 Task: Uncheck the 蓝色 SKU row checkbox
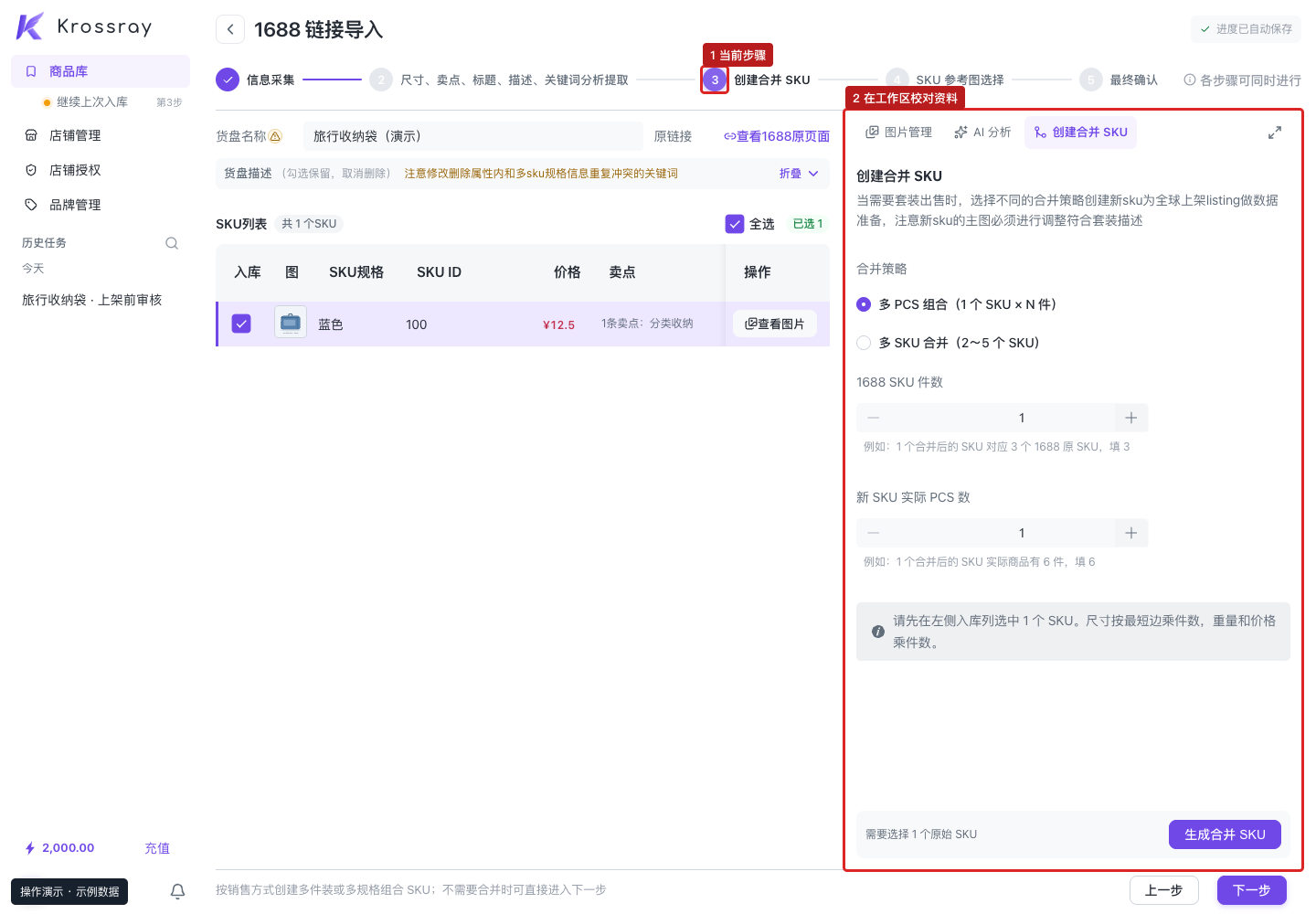click(x=241, y=324)
